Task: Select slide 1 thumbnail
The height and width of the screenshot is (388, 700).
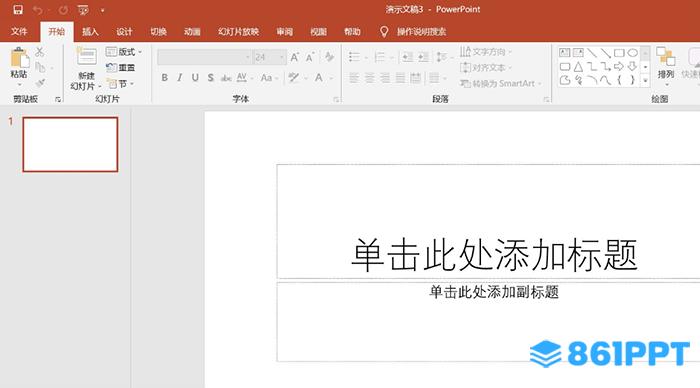Action: click(71, 144)
